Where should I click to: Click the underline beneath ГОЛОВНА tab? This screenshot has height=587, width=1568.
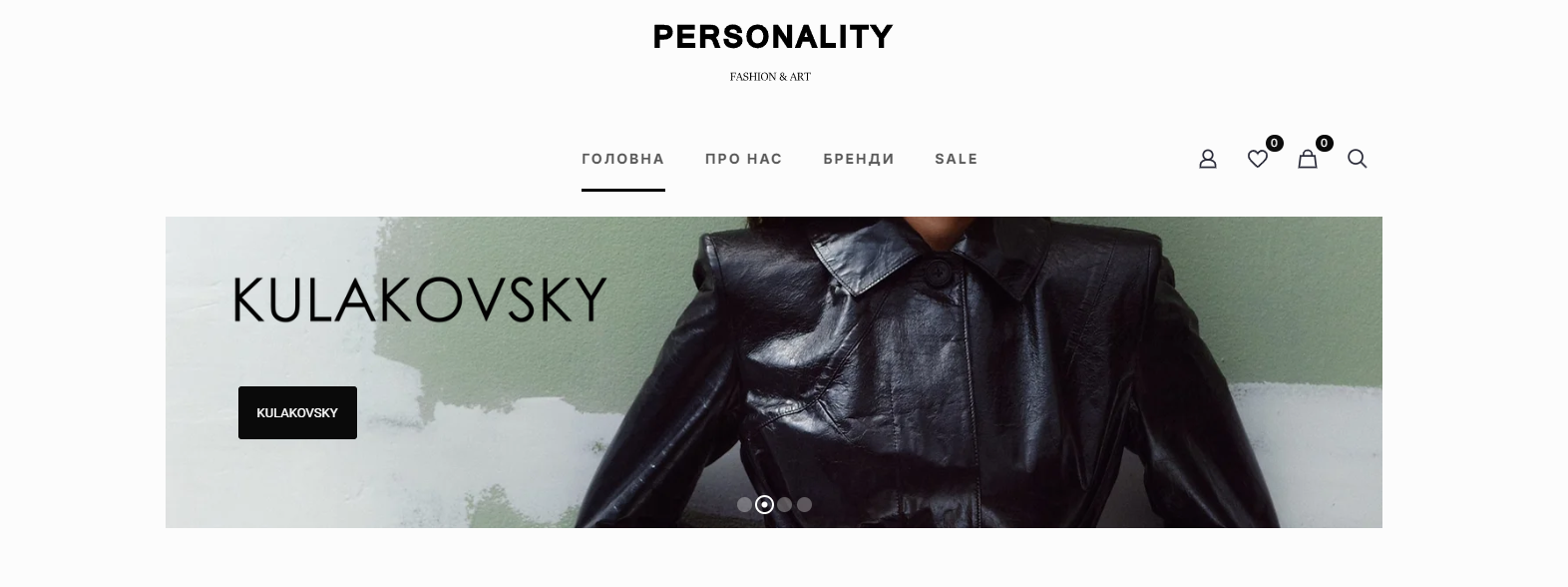pyautogui.click(x=622, y=190)
